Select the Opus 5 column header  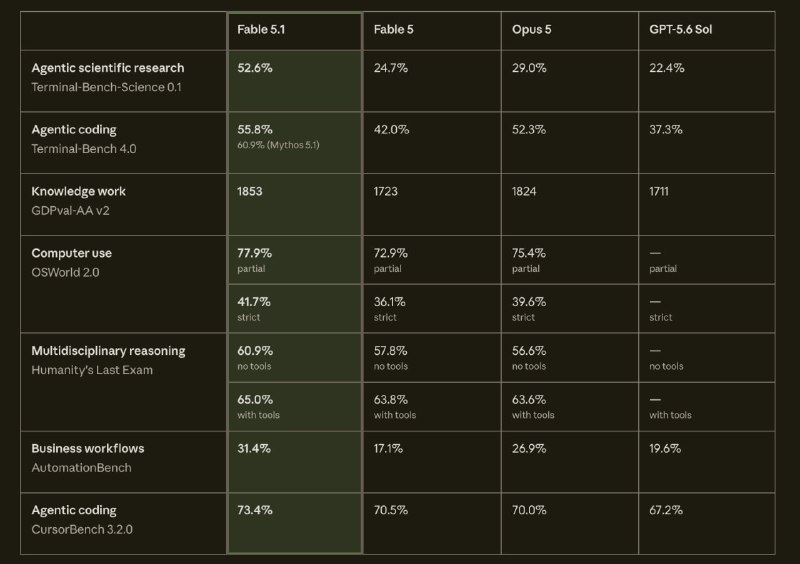[532, 30]
